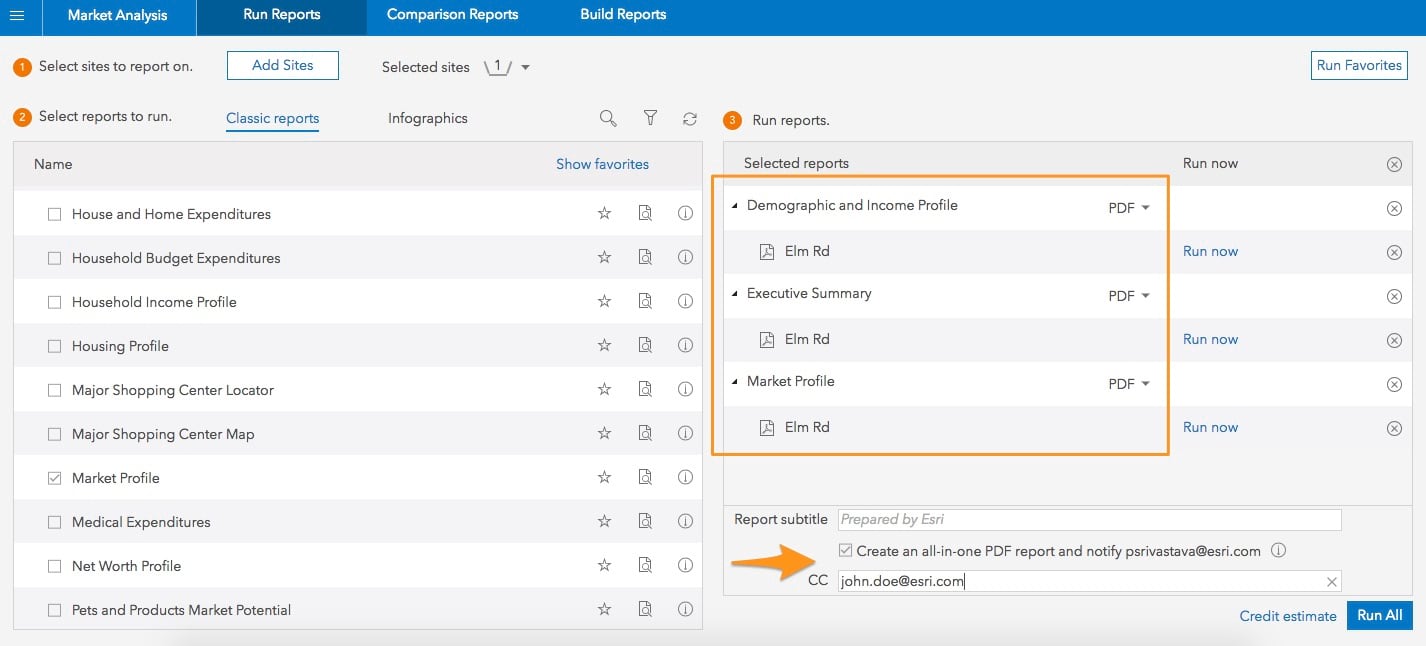This screenshot has width=1426, height=646.
Task: Collapse the Market Profile group
Action: tap(735, 382)
